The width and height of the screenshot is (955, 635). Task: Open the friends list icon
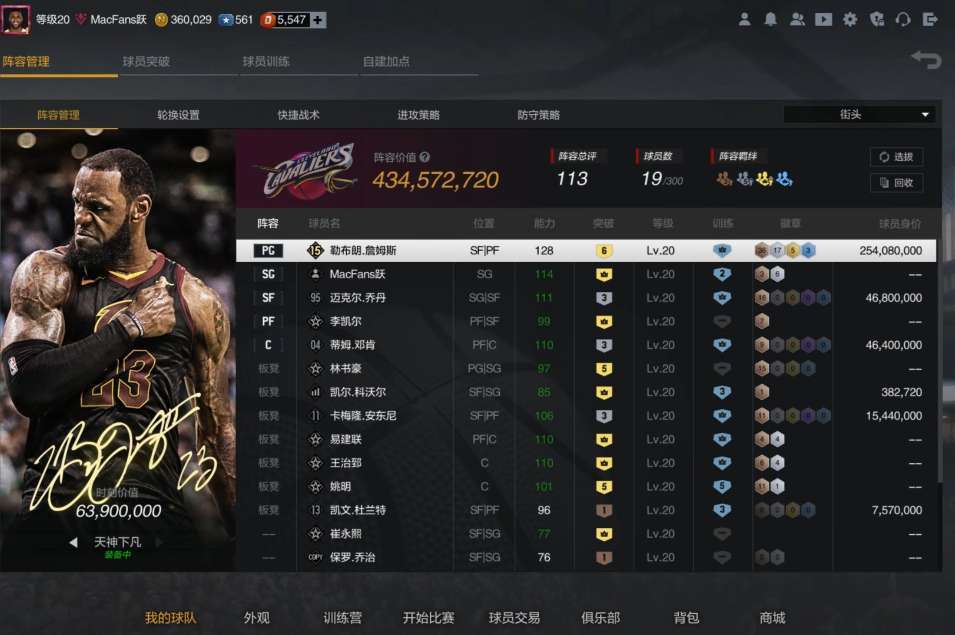pyautogui.click(x=797, y=19)
